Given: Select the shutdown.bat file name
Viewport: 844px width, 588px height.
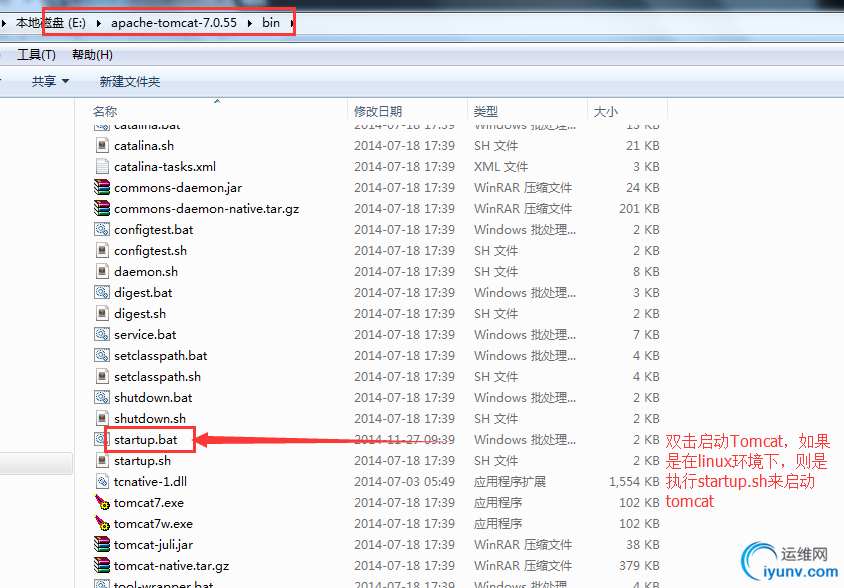Looking at the screenshot, I should click(x=153, y=397).
